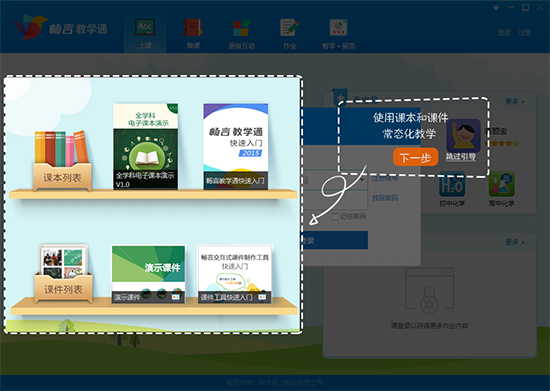Screen dimensions: 550x391
Task: Click the 注册 link in the header
Action: point(524,33)
